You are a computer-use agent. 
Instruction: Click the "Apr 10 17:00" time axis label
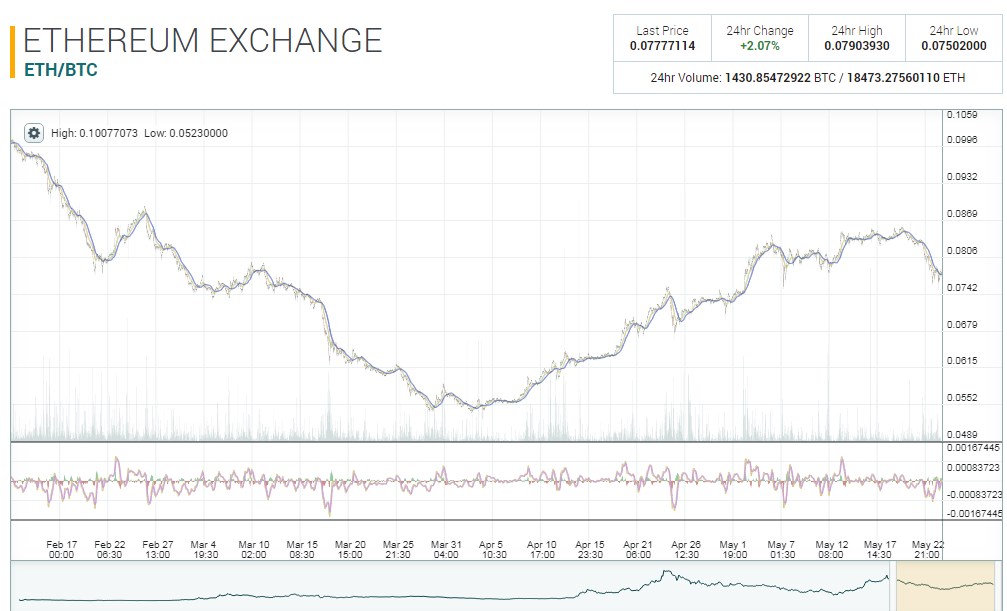[542, 549]
